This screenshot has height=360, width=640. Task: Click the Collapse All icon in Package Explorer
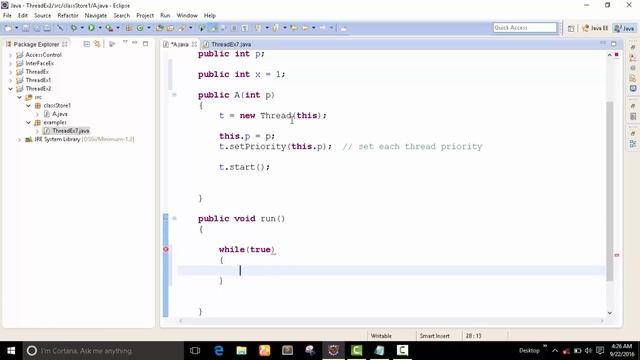(87, 44)
